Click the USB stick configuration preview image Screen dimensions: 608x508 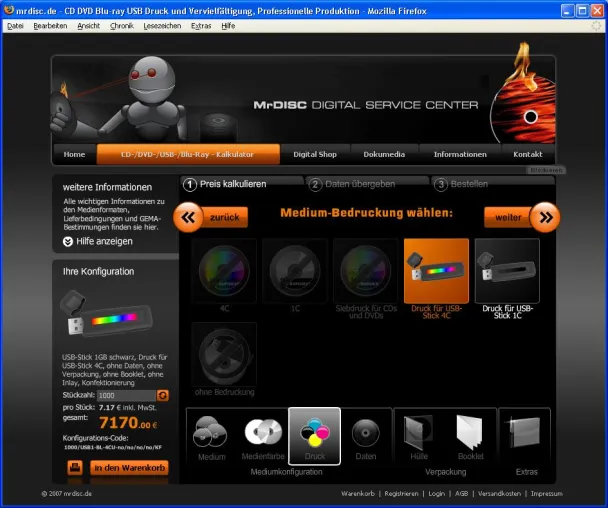pos(107,316)
